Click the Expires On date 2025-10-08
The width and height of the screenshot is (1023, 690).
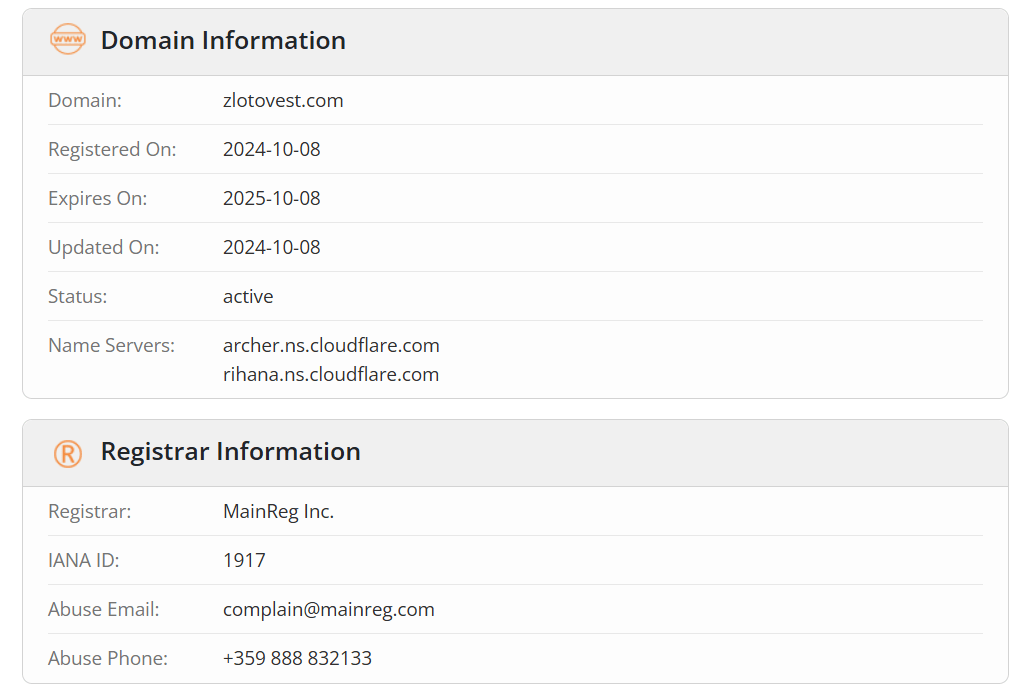[271, 198]
